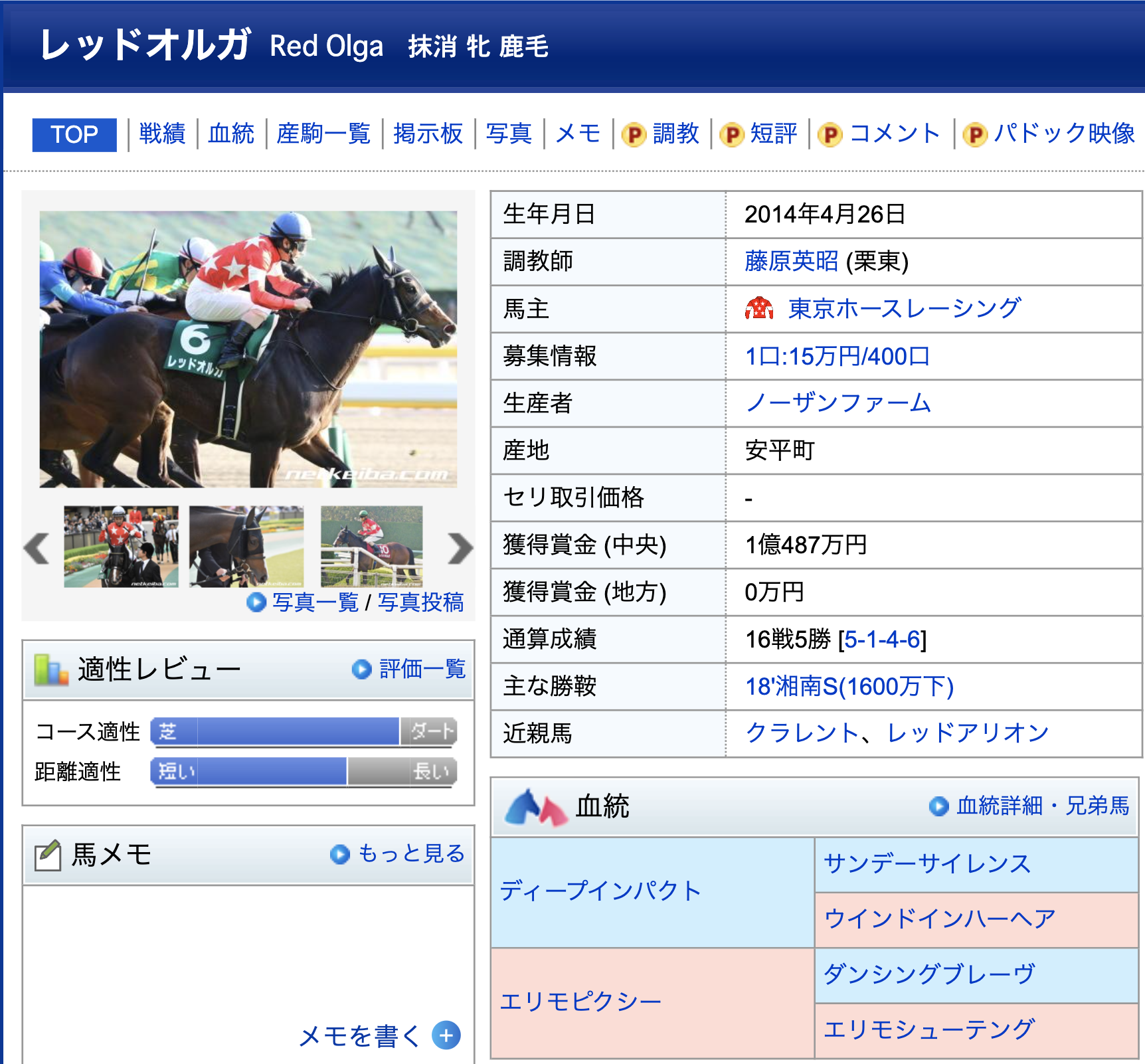Open trainer 藤原英昭 link
The image size is (1145, 1064).
[x=791, y=261]
